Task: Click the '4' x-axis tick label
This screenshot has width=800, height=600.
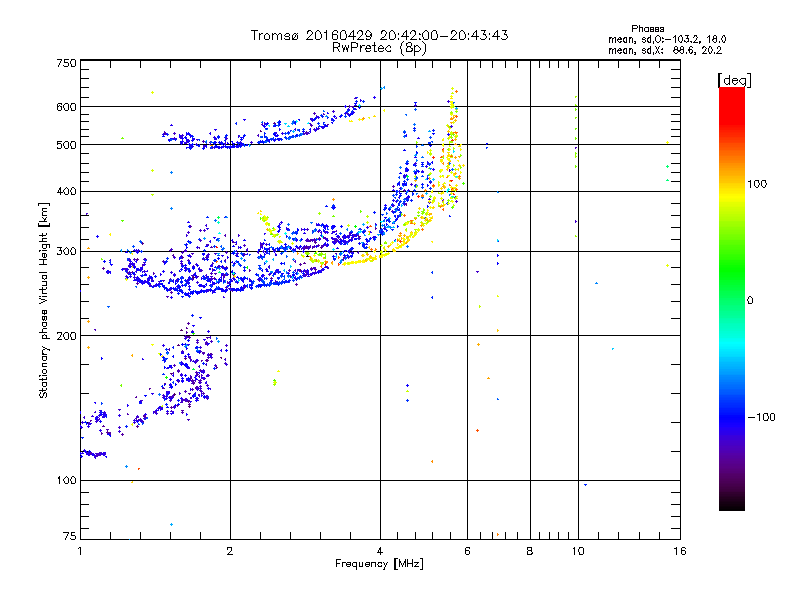Action: point(380,551)
